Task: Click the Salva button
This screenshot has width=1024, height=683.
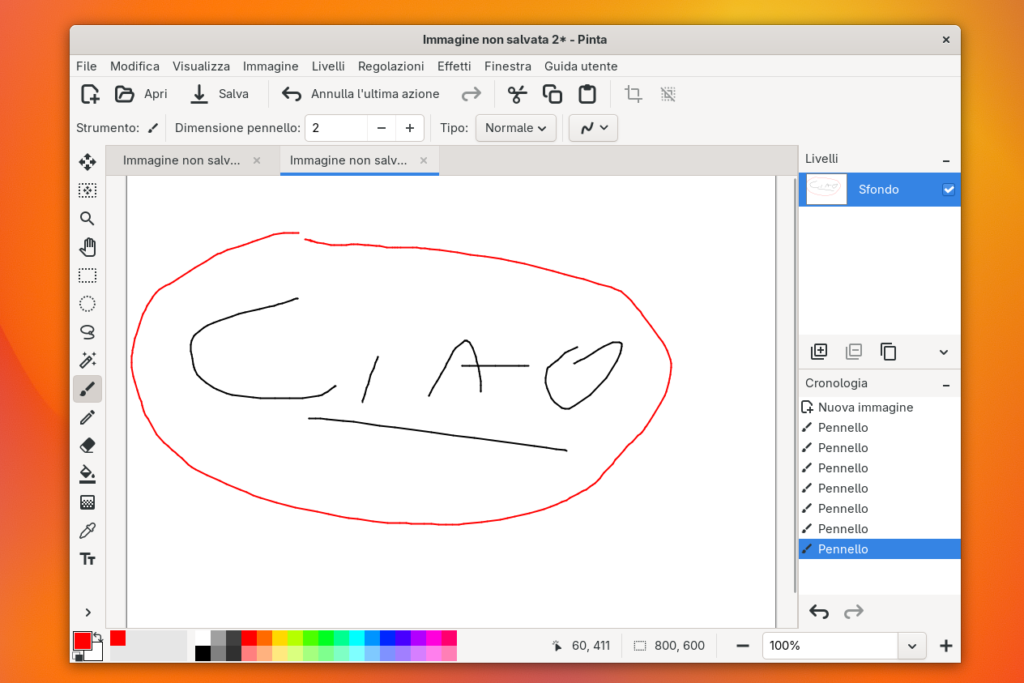Action: pyautogui.click(x=220, y=94)
